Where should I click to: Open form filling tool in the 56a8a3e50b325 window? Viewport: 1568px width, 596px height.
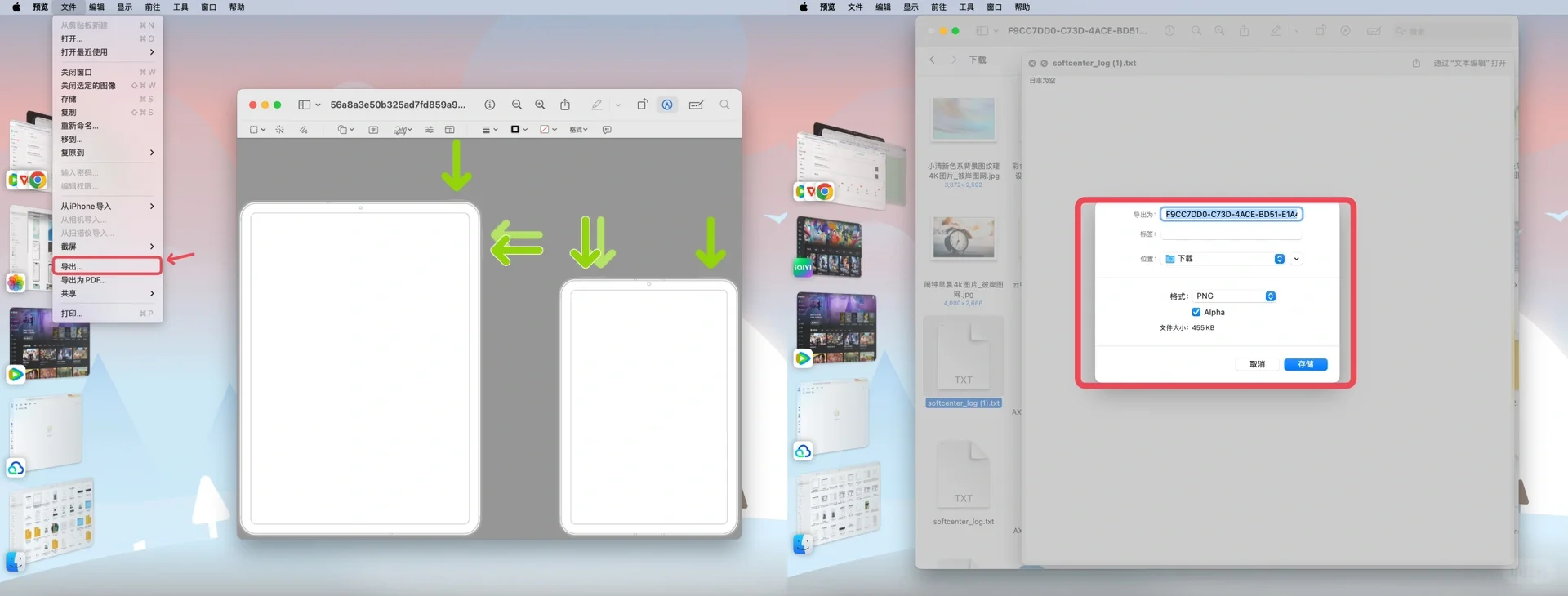(697, 105)
